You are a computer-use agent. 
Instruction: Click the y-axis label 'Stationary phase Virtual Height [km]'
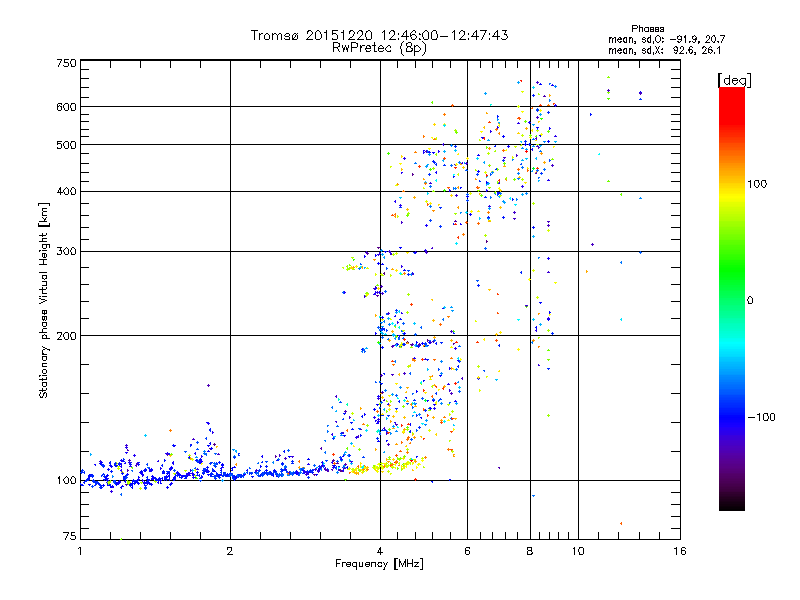(44, 300)
